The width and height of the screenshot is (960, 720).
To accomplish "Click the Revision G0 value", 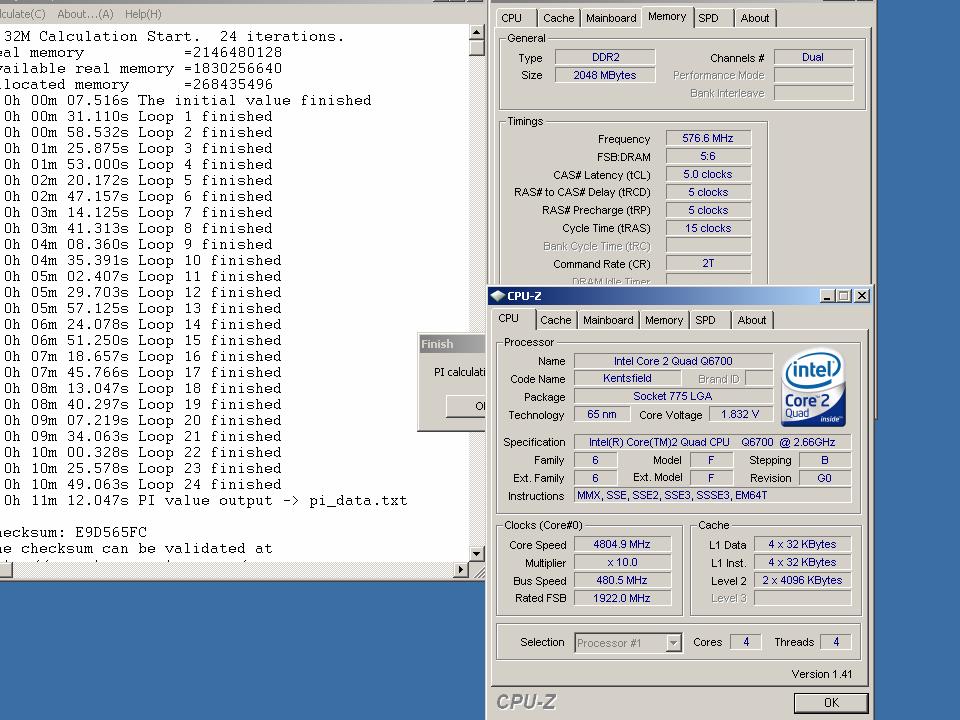I will tap(824, 478).
